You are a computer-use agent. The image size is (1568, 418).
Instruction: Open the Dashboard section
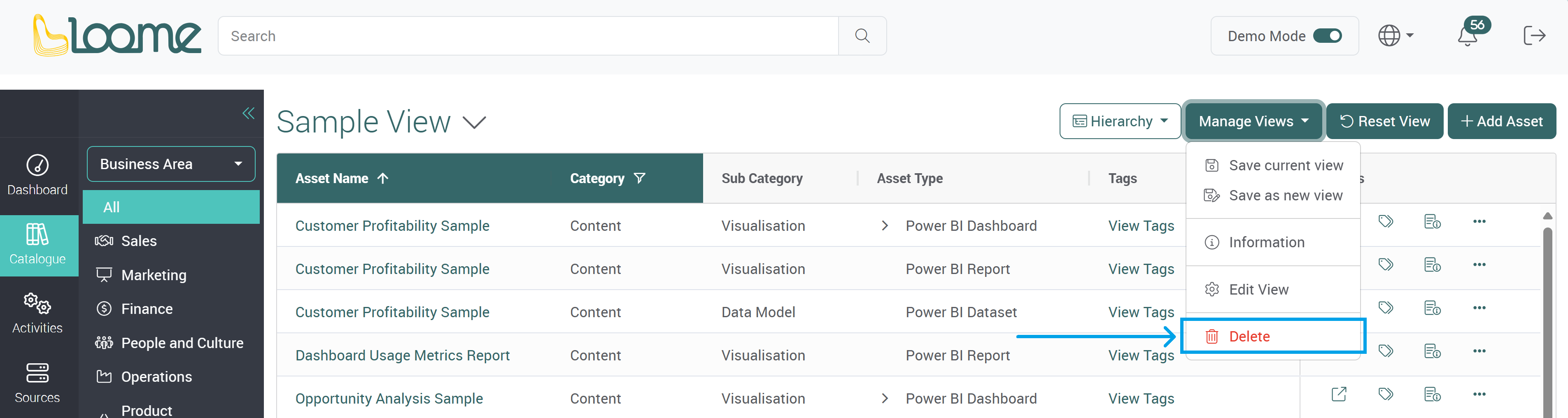click(x=38, y=175)
